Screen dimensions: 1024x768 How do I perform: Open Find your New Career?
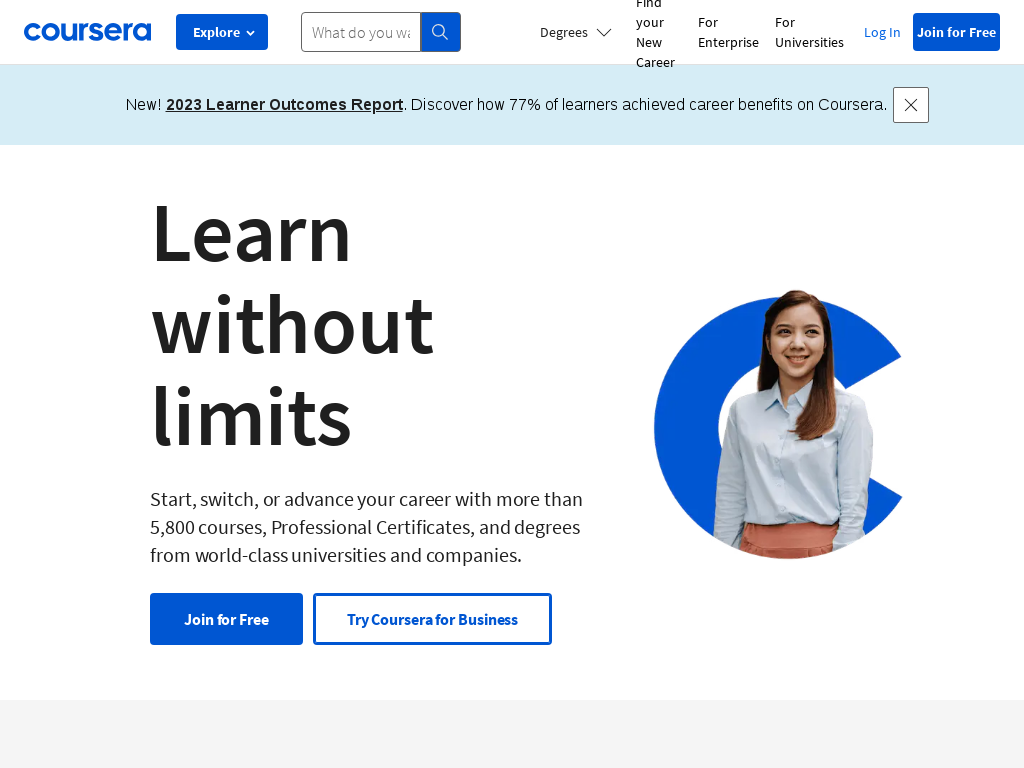655,33
